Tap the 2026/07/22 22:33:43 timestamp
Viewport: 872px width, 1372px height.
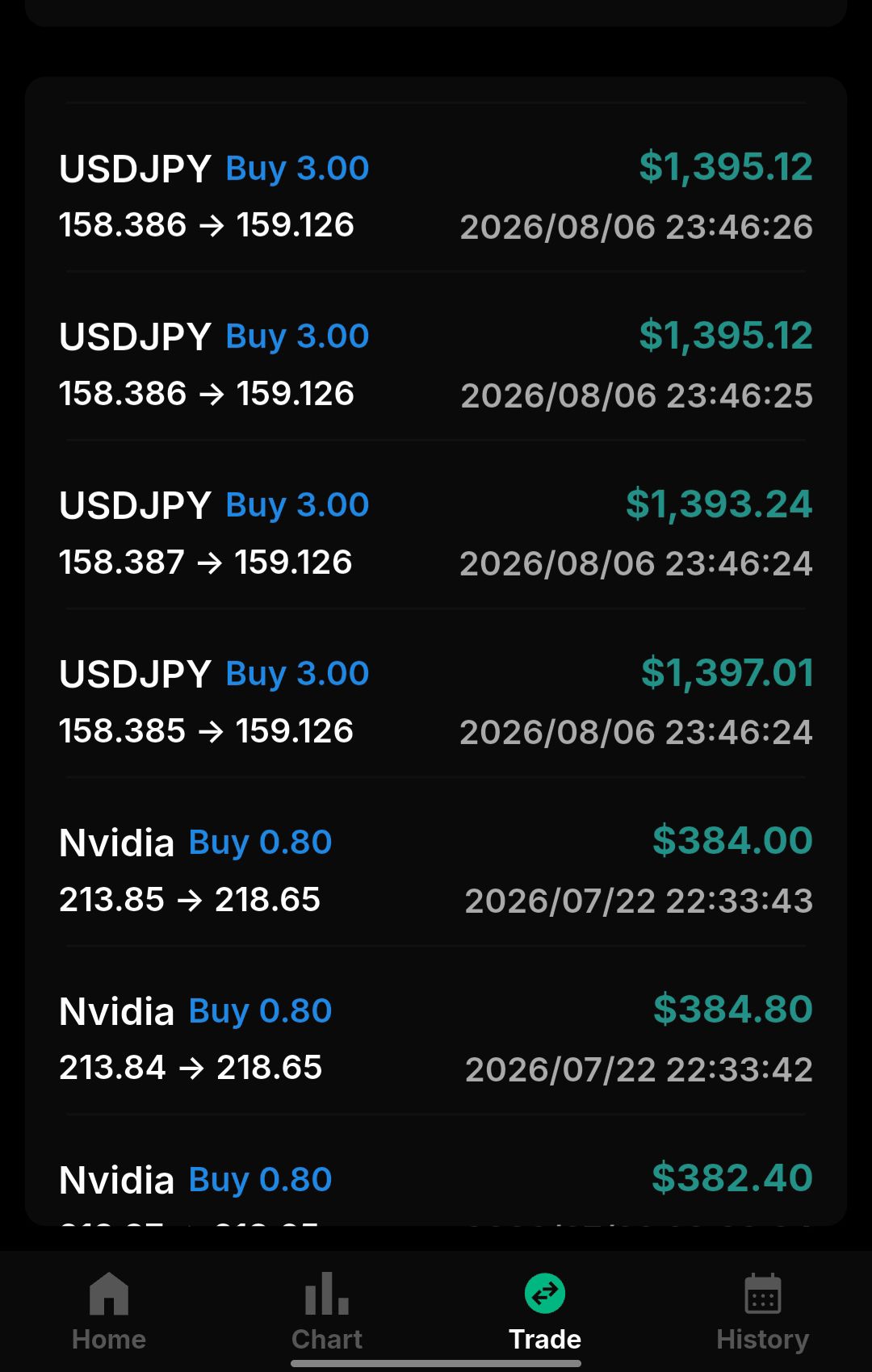click(639, 901)
